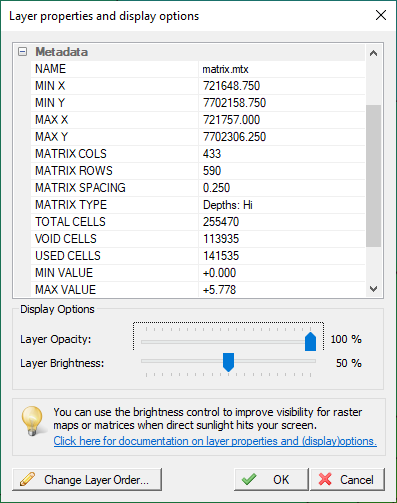Collapse the Metadata section with minus icon

tap(23, 52)
